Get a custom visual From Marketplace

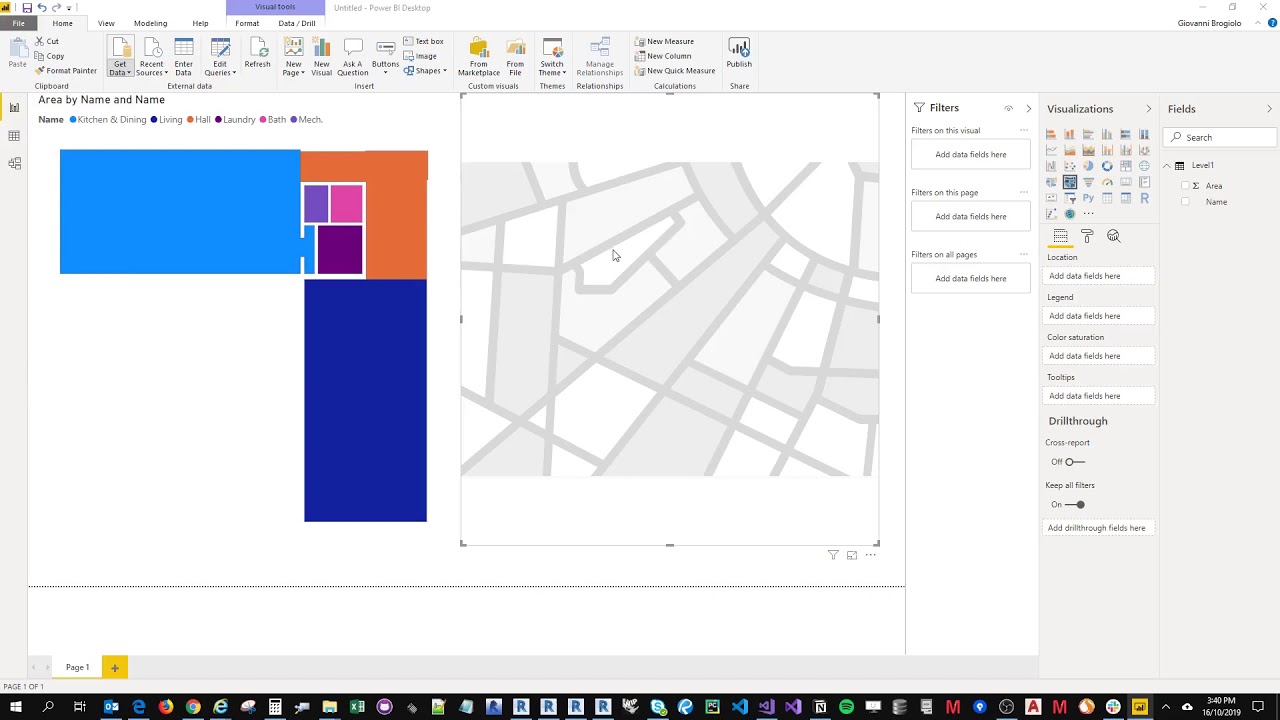coord(479,57)
